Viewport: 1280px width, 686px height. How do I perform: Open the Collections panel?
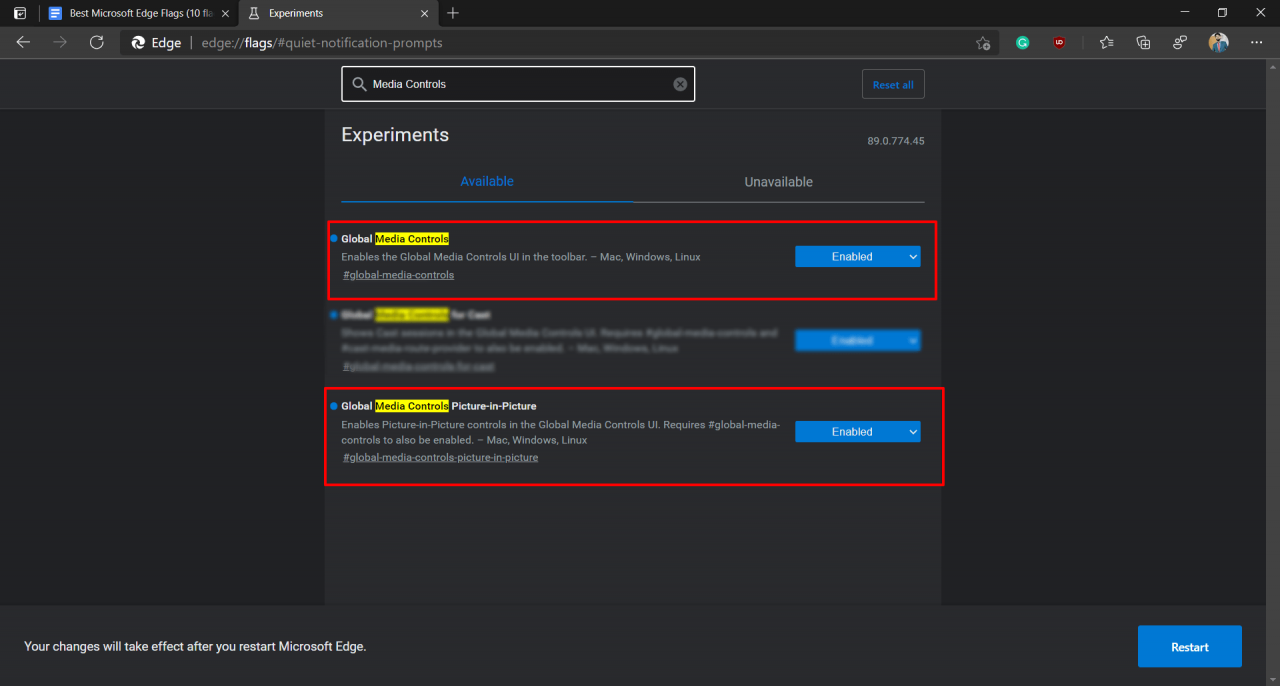click(x=1143, y=42)
